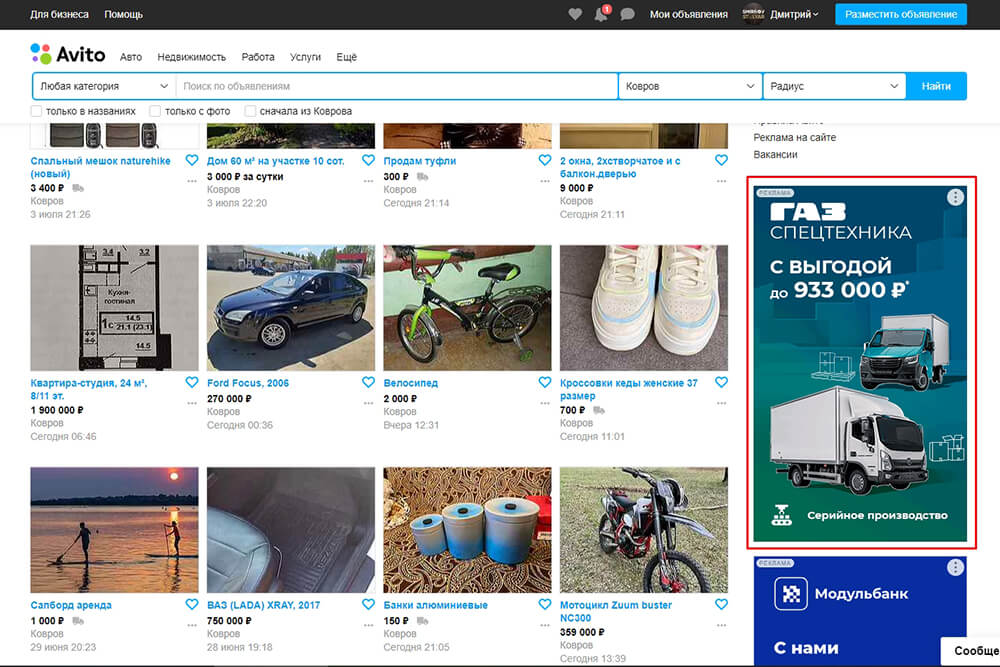Open 'Реклама на сайте' link
This screenshot has width=1000, height=667.
(x=794, y=137)
